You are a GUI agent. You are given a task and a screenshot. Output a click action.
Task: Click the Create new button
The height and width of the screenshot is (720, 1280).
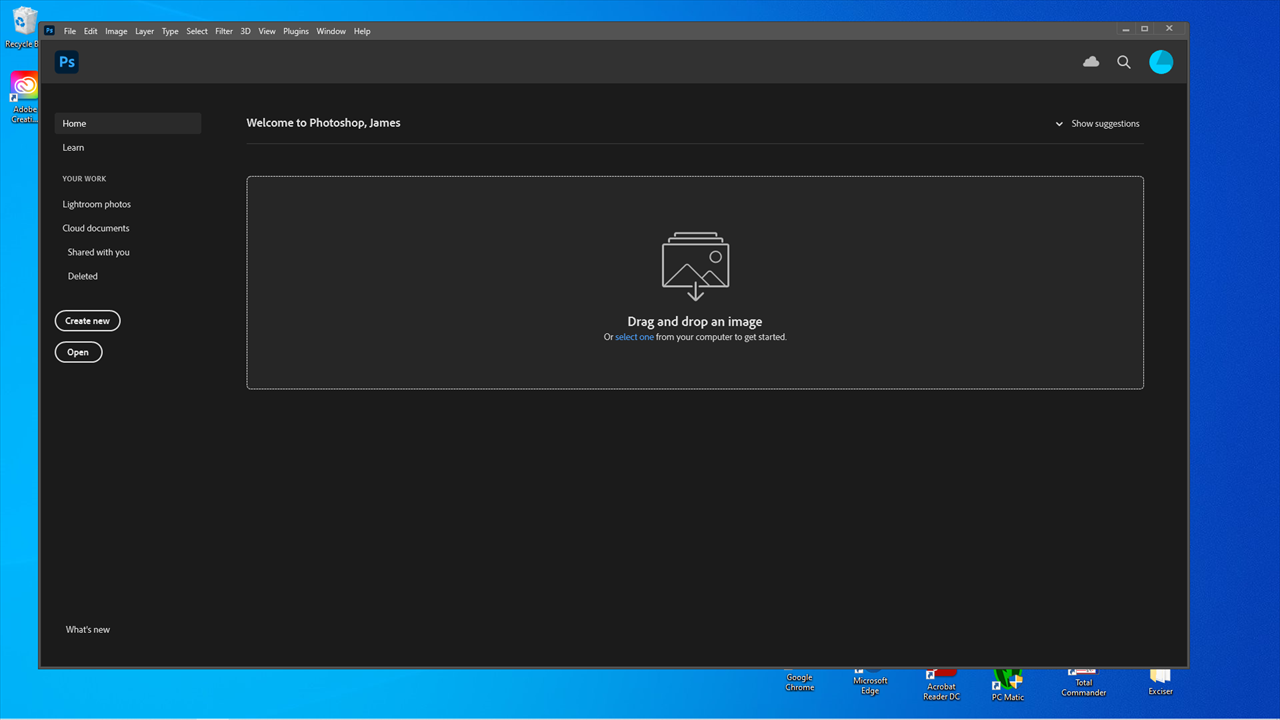coord(88,321)
